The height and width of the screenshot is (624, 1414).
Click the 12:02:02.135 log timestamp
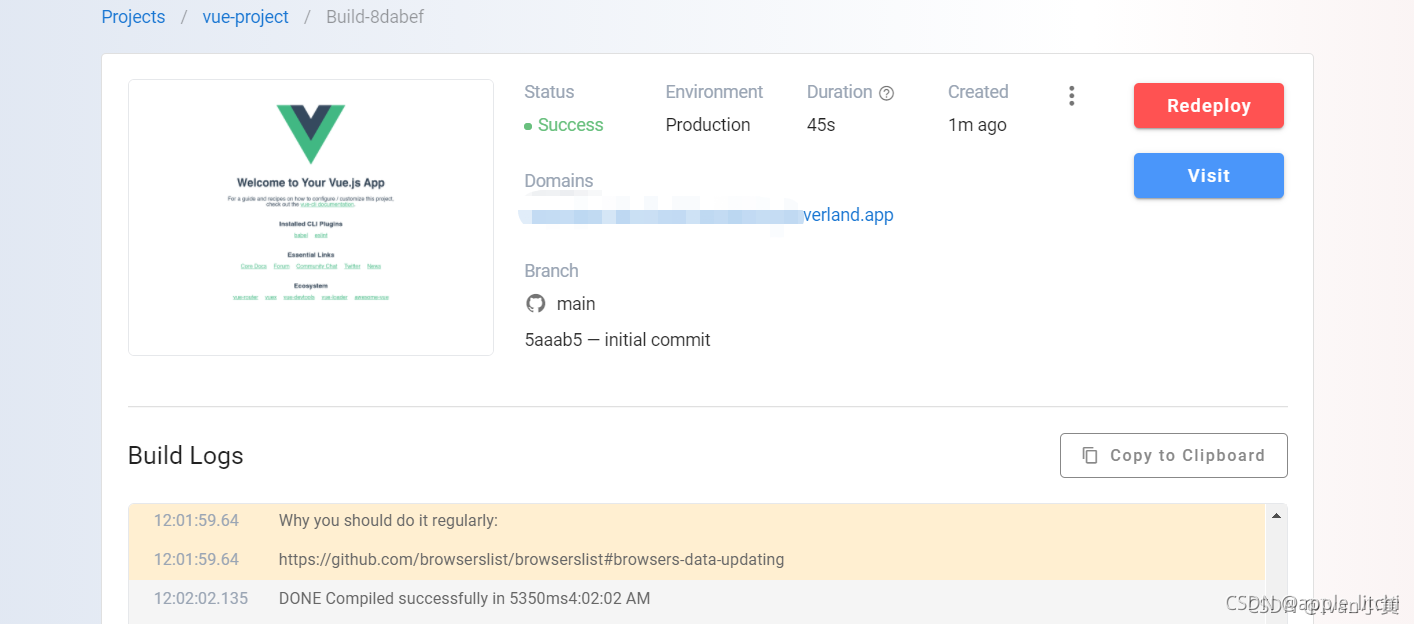(201, 599)
